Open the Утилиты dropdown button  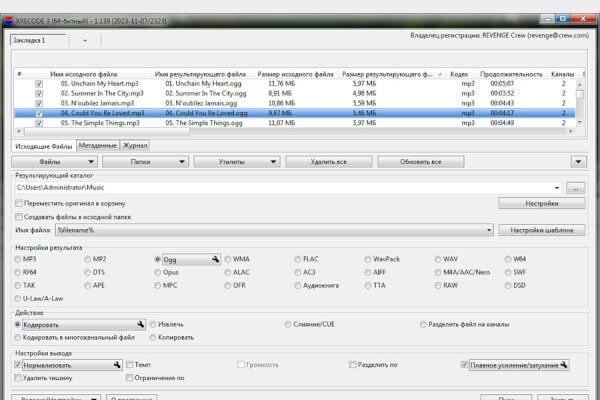pos(237,162)
